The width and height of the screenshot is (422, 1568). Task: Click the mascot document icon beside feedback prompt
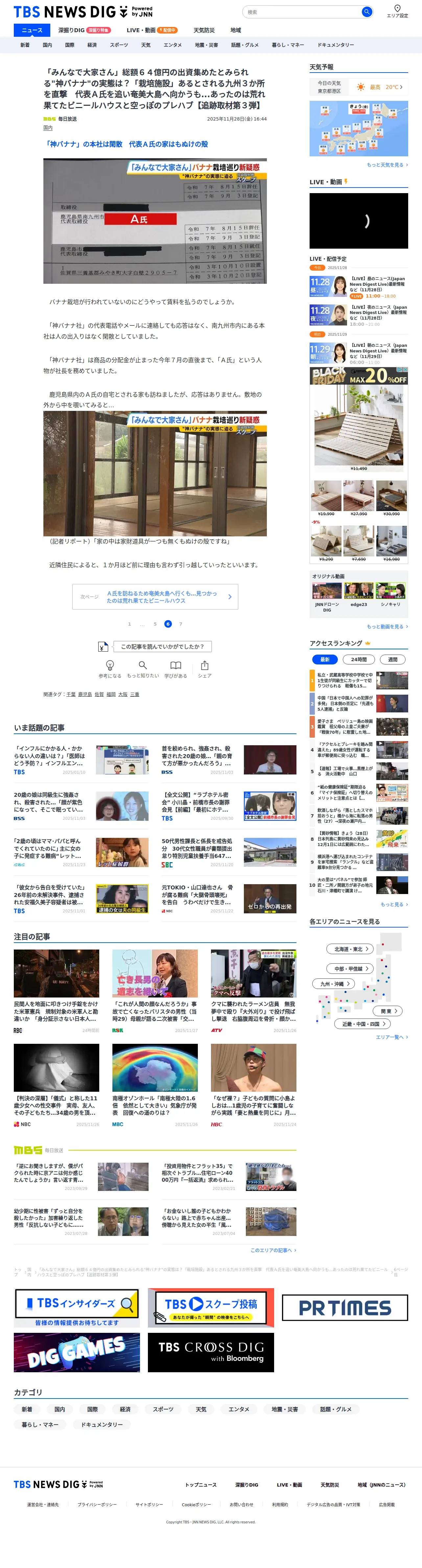tap(103, 646)
